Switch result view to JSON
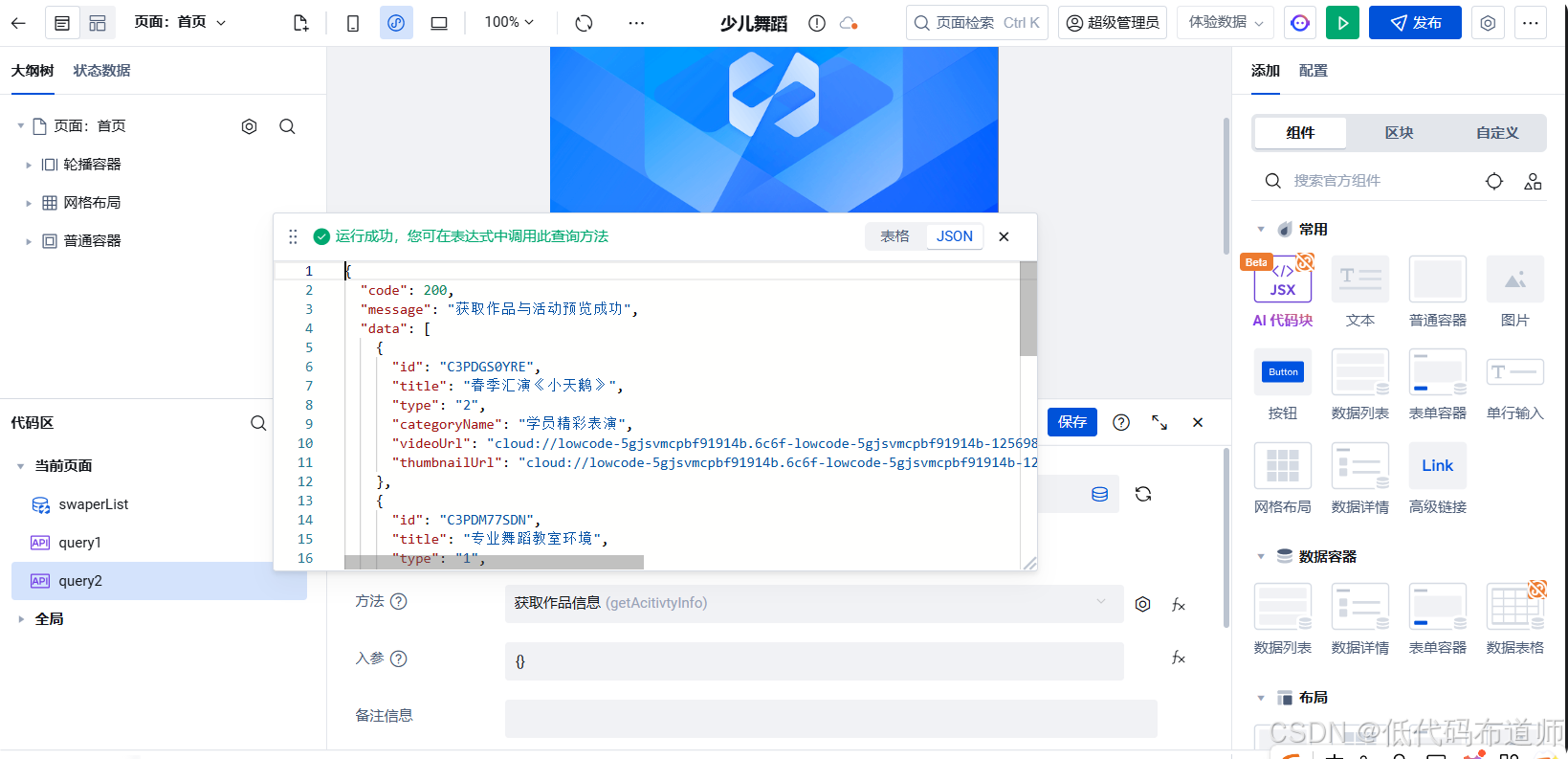The height and width of the screenshot is (759, 1568). pyautogui.click(x=955, y=236)
